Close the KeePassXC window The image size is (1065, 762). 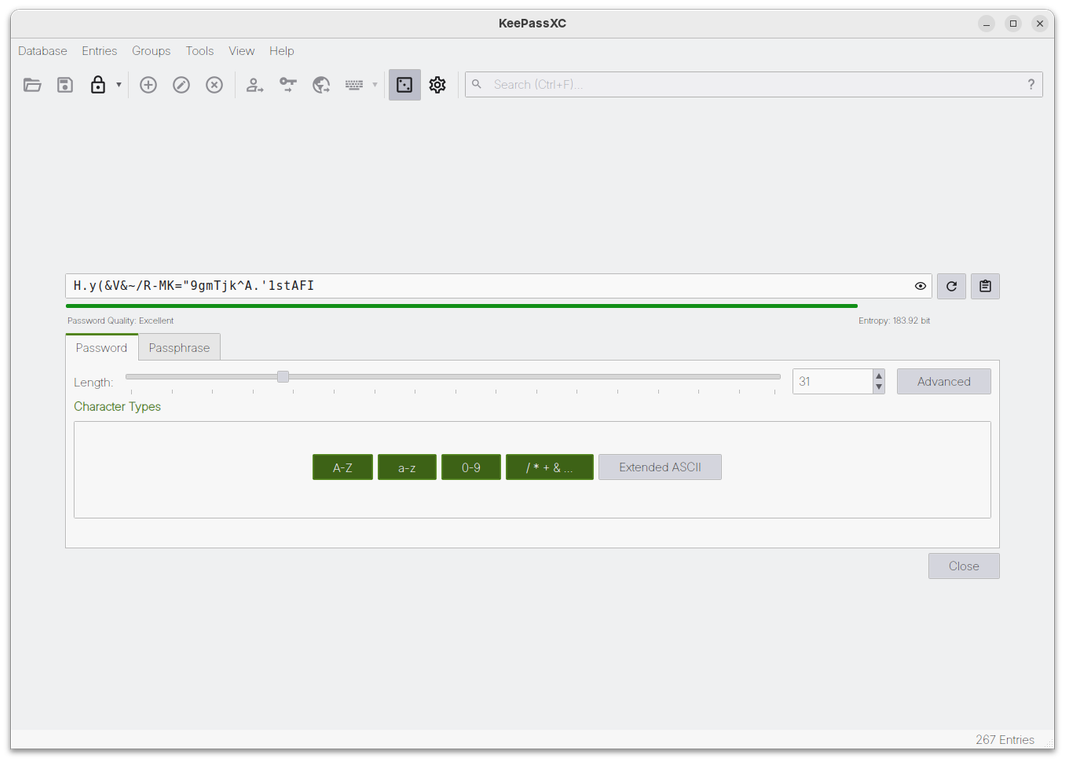pyautogui.click(x=1039, y=24)
